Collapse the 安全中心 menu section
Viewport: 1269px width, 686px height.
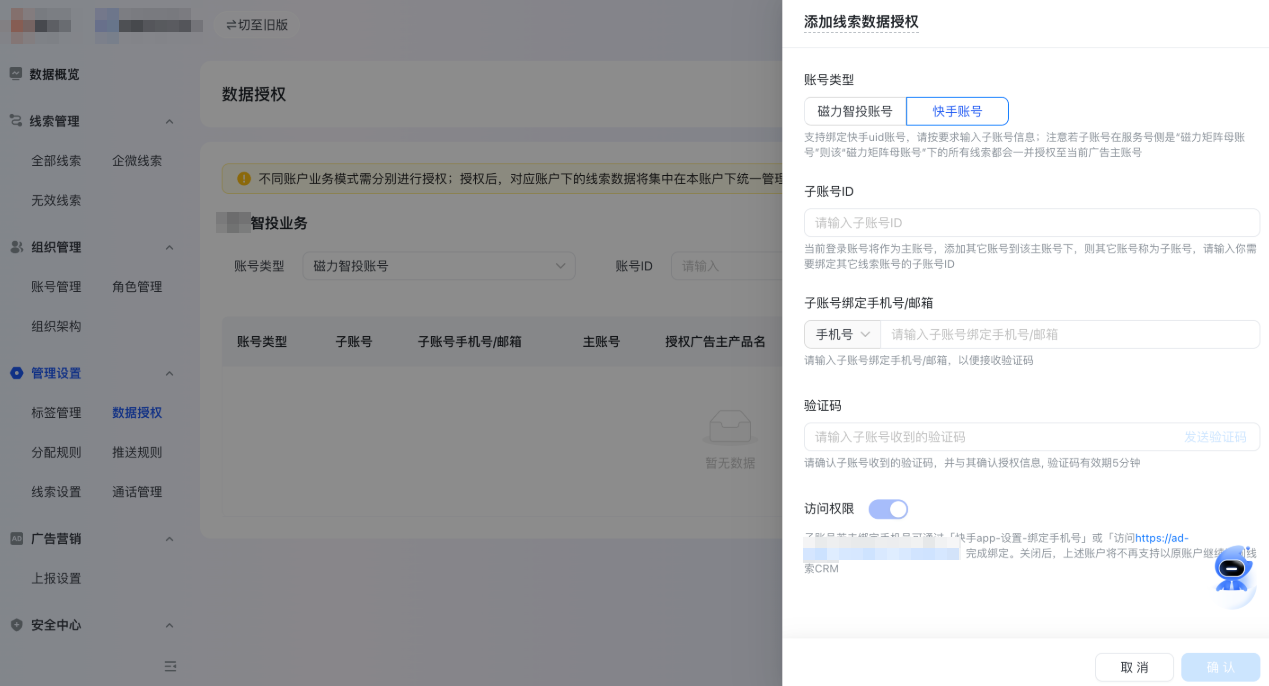point(169,625)
